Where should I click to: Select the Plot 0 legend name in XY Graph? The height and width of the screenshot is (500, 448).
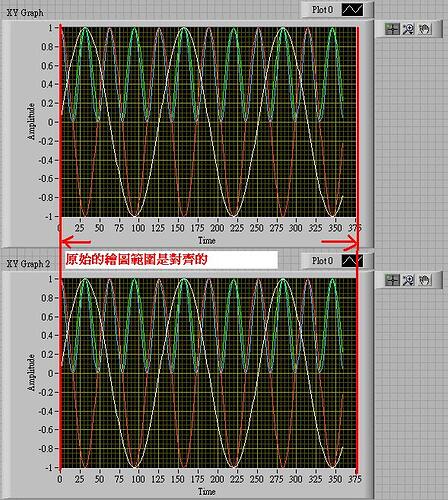tap(322, 10)
